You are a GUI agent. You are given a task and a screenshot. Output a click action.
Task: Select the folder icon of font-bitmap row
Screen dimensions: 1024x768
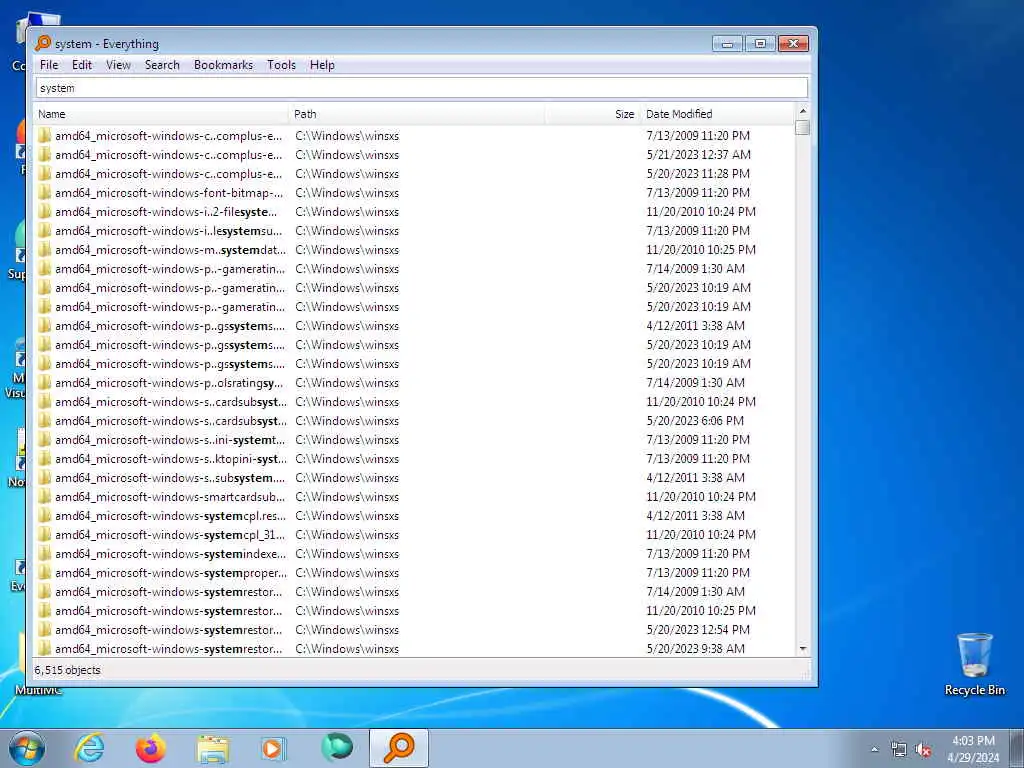[44, 193]
